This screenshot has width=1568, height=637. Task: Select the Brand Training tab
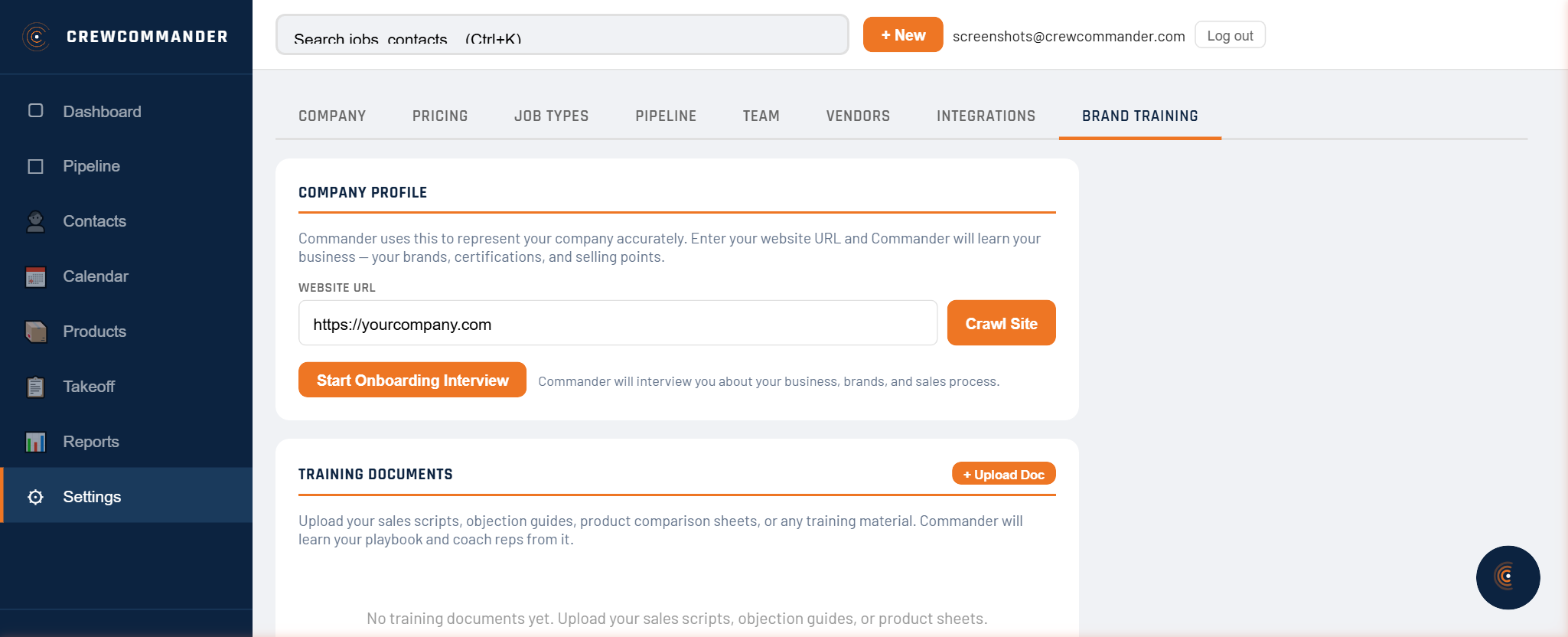point(1139,116)
